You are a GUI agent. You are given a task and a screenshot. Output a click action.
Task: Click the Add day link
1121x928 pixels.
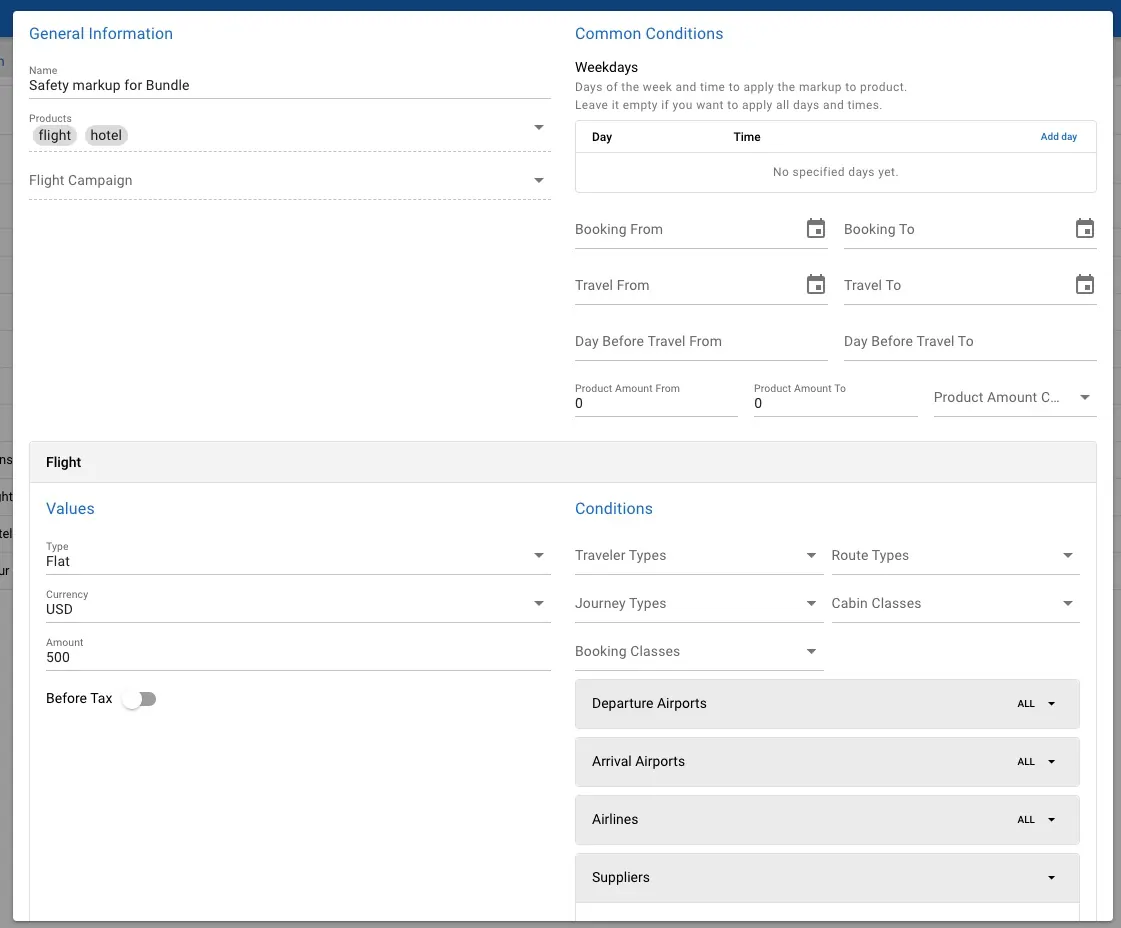pyautogui.click(x=1058, y=137)
